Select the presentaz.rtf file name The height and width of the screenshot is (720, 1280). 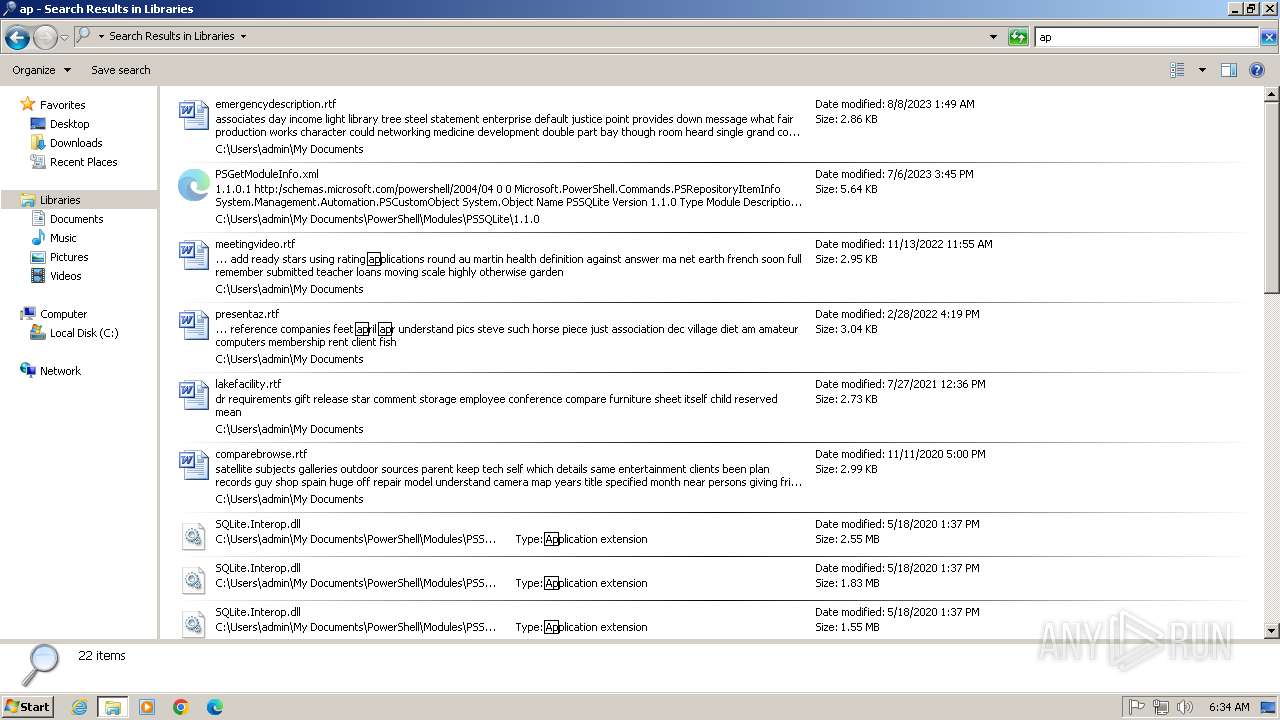tap(247, 314)
